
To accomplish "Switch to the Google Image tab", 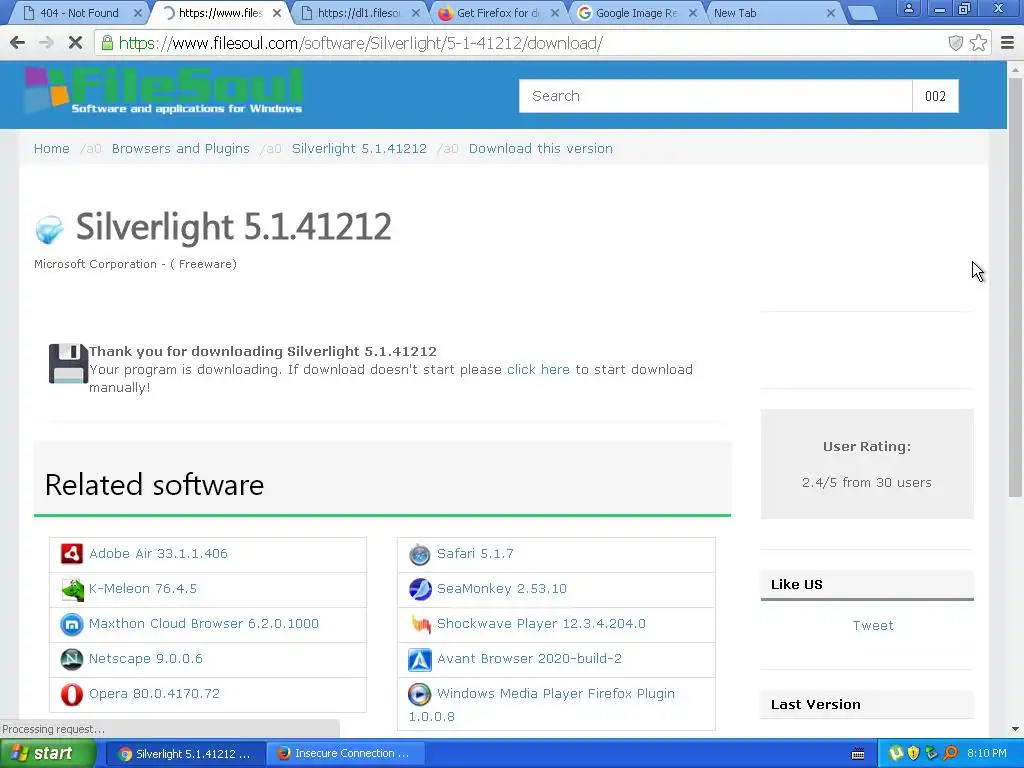I will pyautogui.click(x=636, y=13).
